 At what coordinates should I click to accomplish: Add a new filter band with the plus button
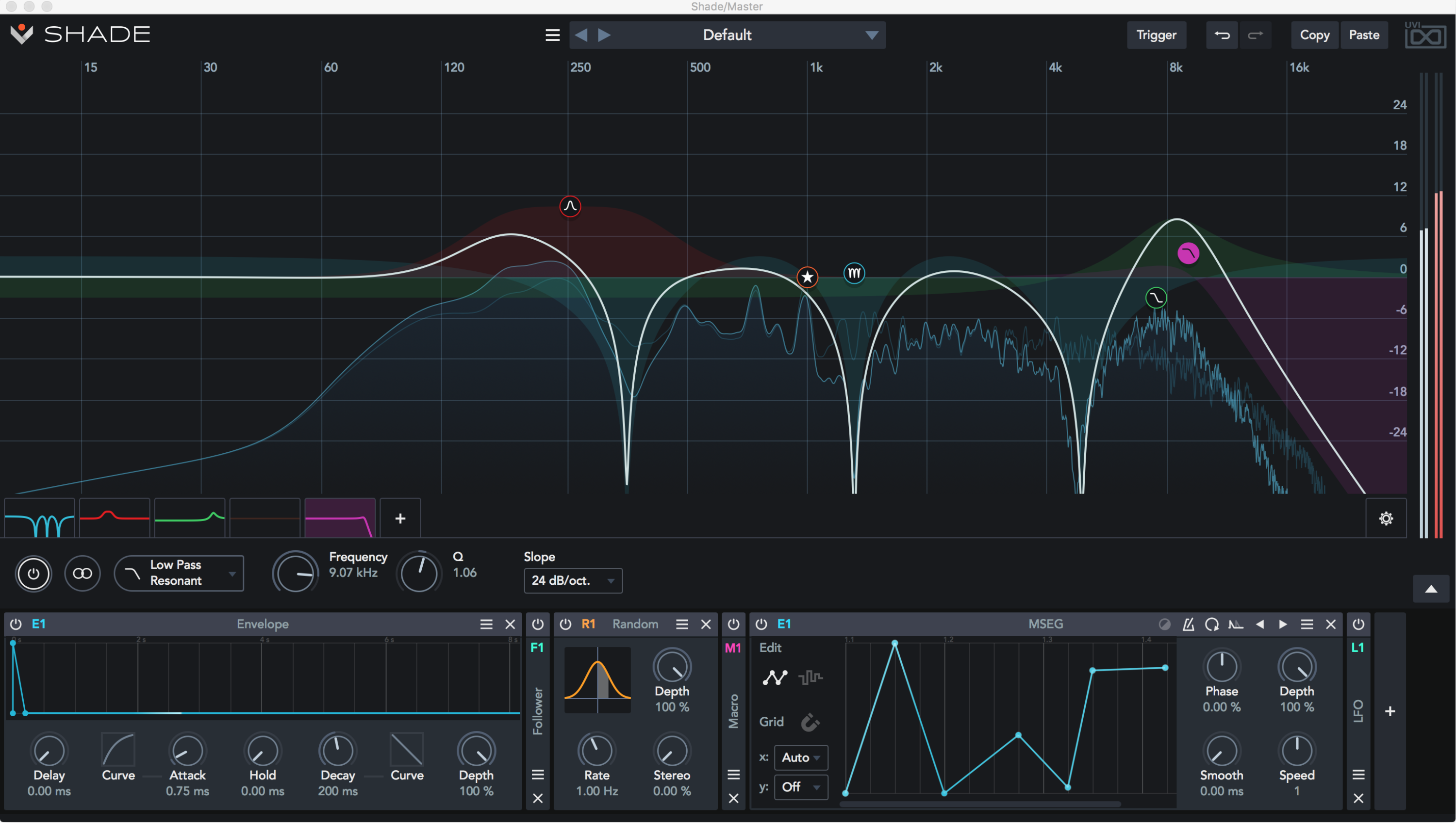click(x=400, y=518)
